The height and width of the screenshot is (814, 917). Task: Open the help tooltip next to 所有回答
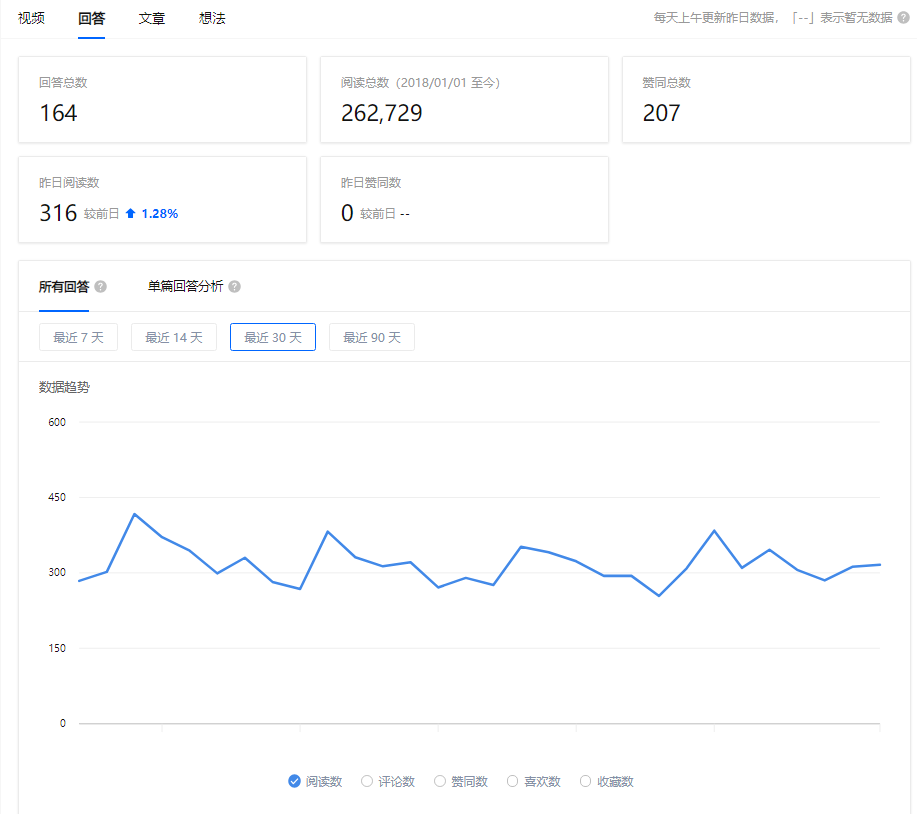(102, 285)
